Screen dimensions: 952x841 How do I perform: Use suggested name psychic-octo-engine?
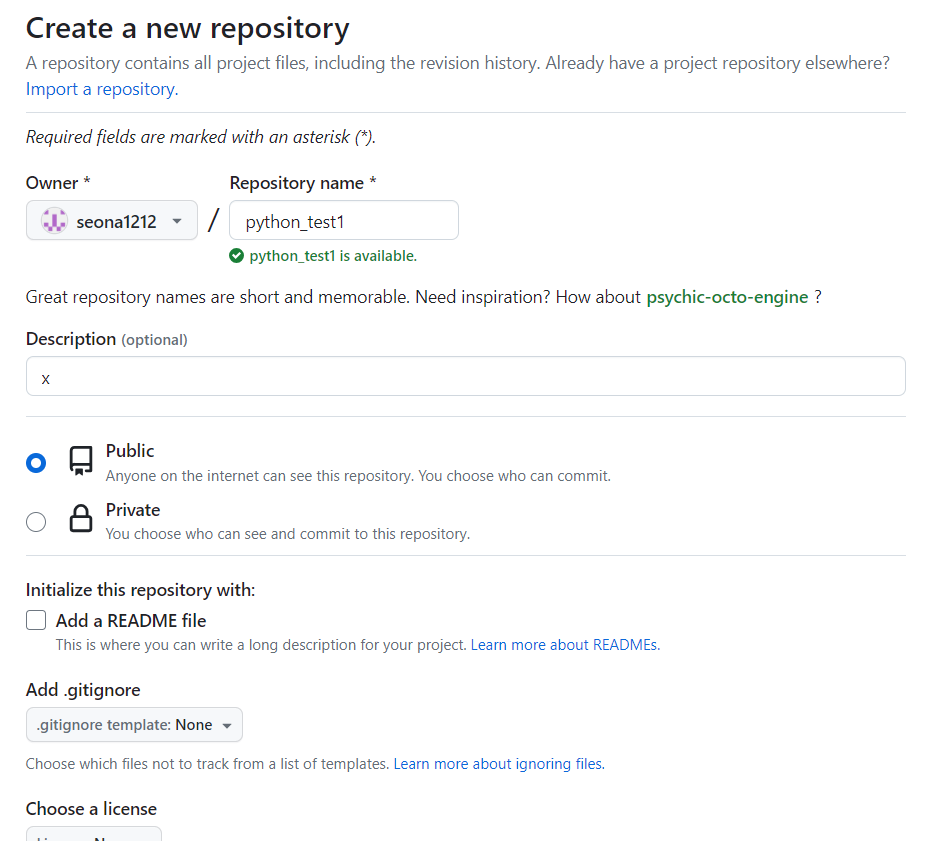coord(727,297)
